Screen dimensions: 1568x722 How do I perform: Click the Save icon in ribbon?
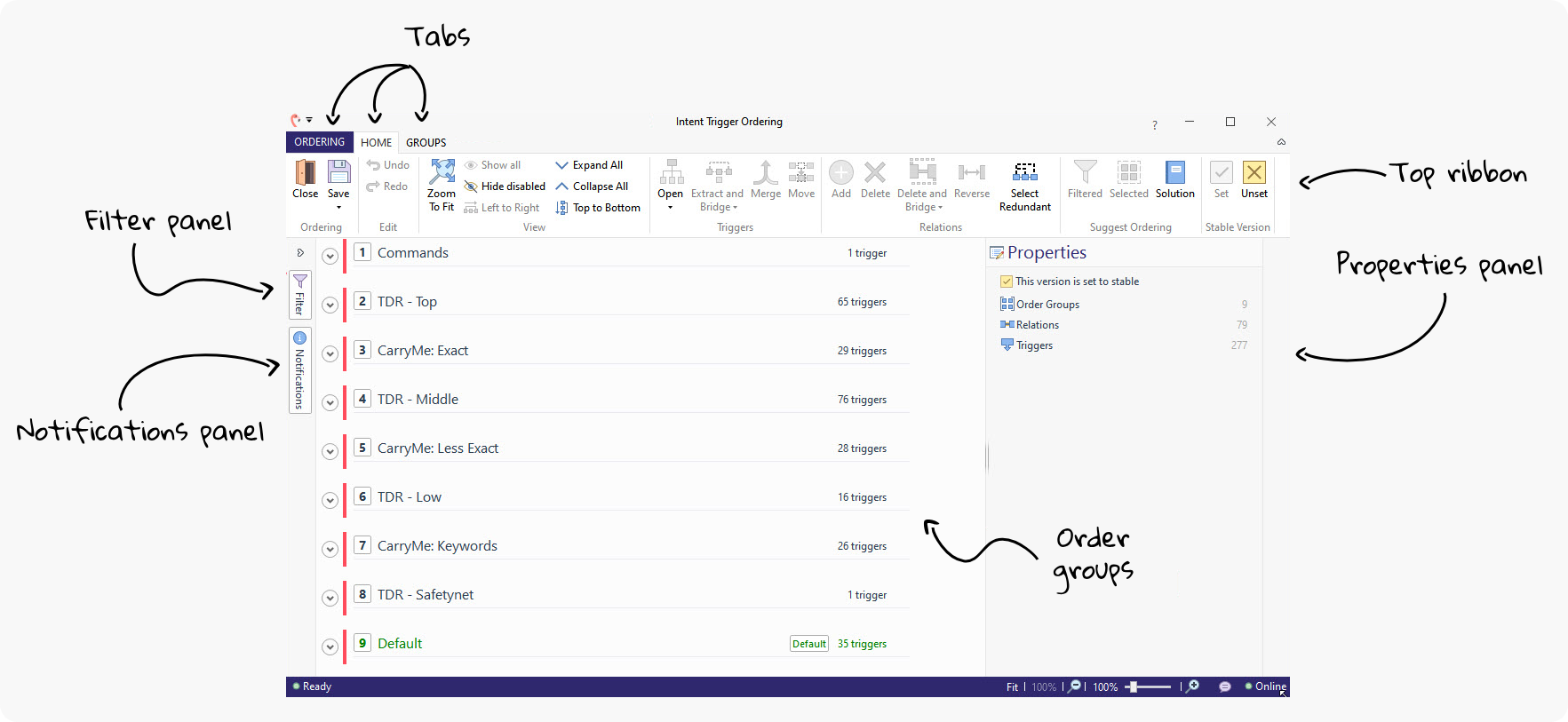point(338,172)
